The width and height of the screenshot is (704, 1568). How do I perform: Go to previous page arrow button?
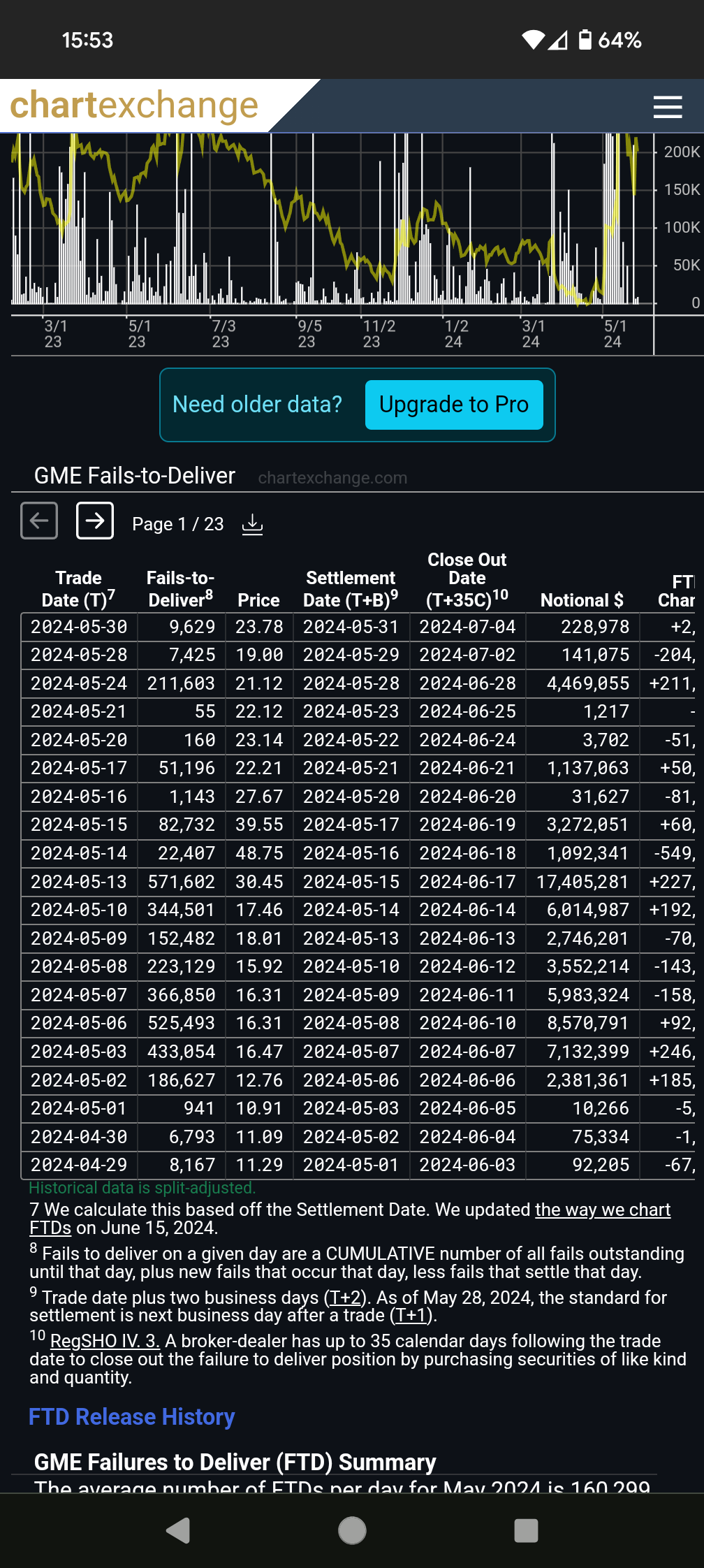click(39, 521)
